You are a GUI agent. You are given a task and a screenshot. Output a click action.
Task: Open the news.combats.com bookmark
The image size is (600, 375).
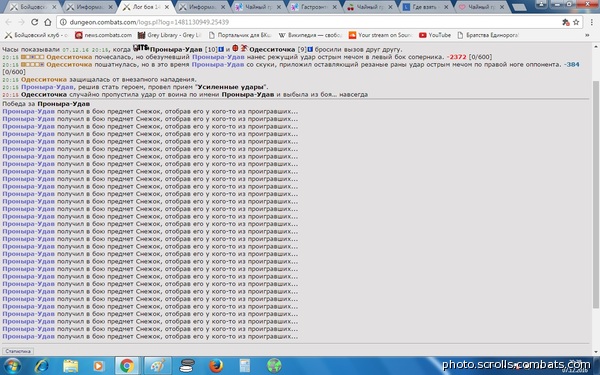pos(103,35)
